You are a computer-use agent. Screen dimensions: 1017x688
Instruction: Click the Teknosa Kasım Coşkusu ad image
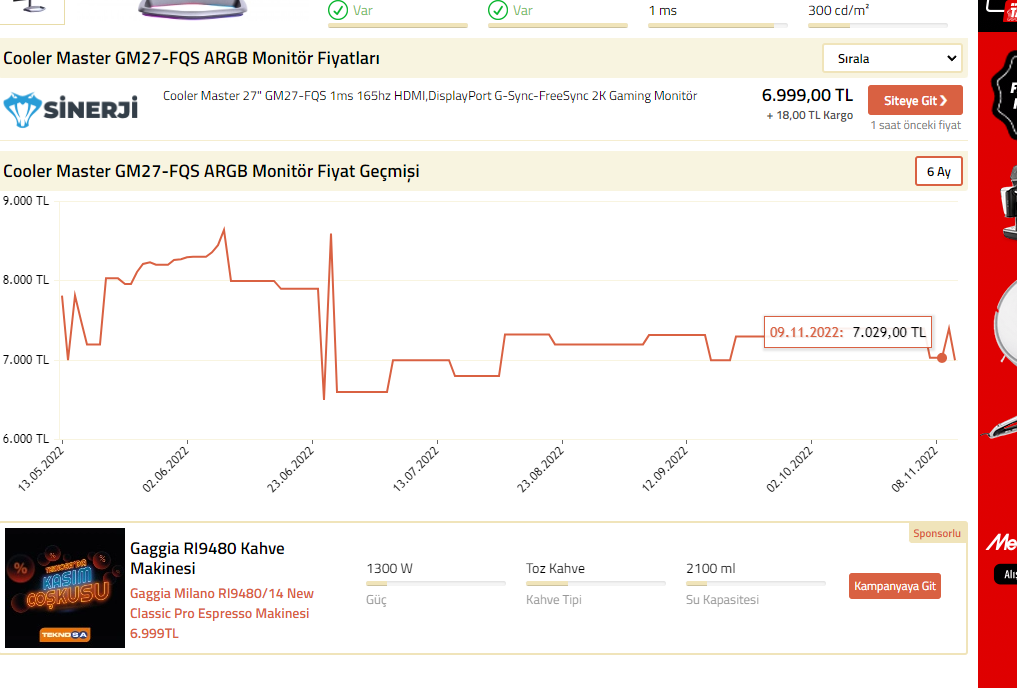65,588
